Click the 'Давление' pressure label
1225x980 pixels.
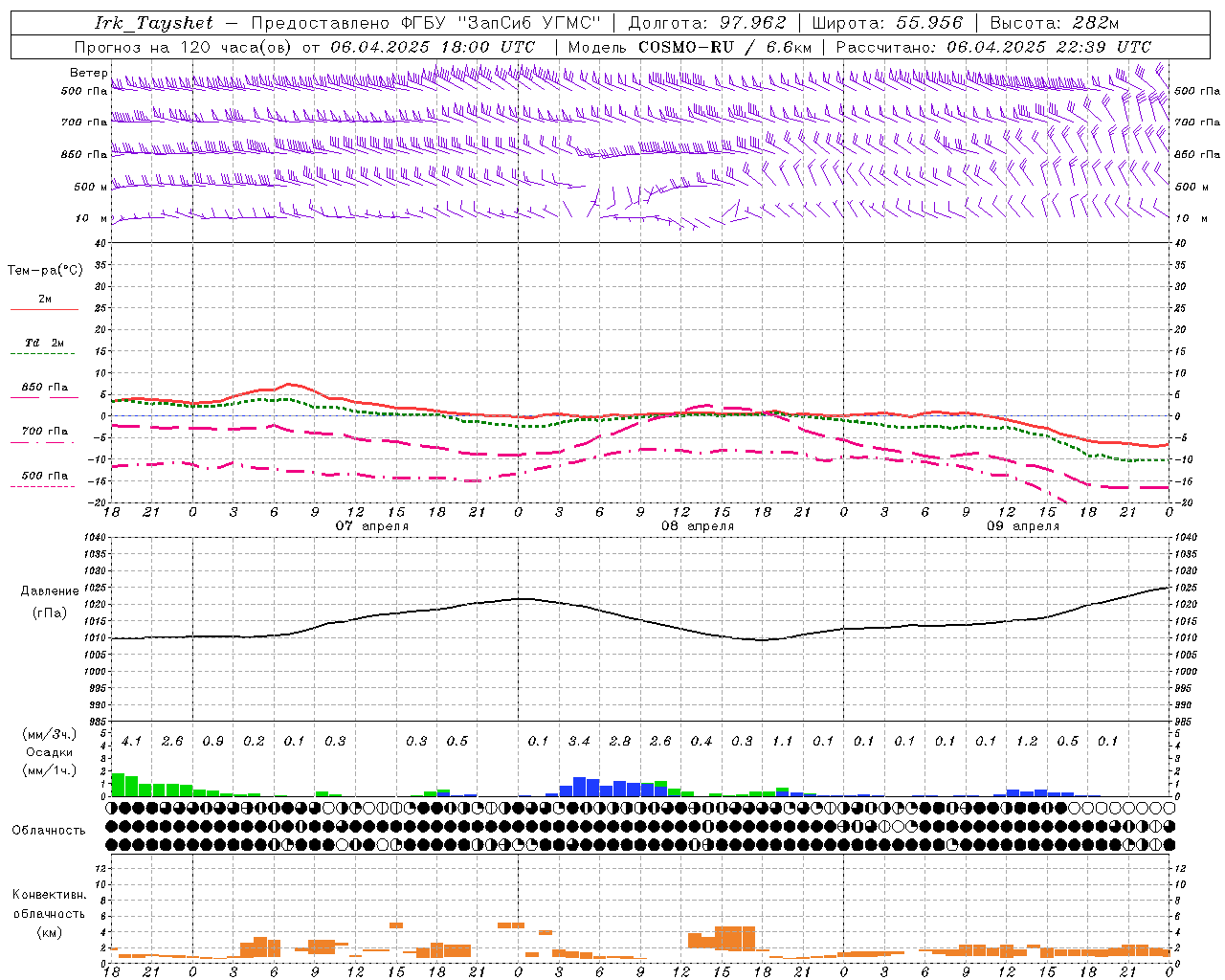click(x=50, y=591)
